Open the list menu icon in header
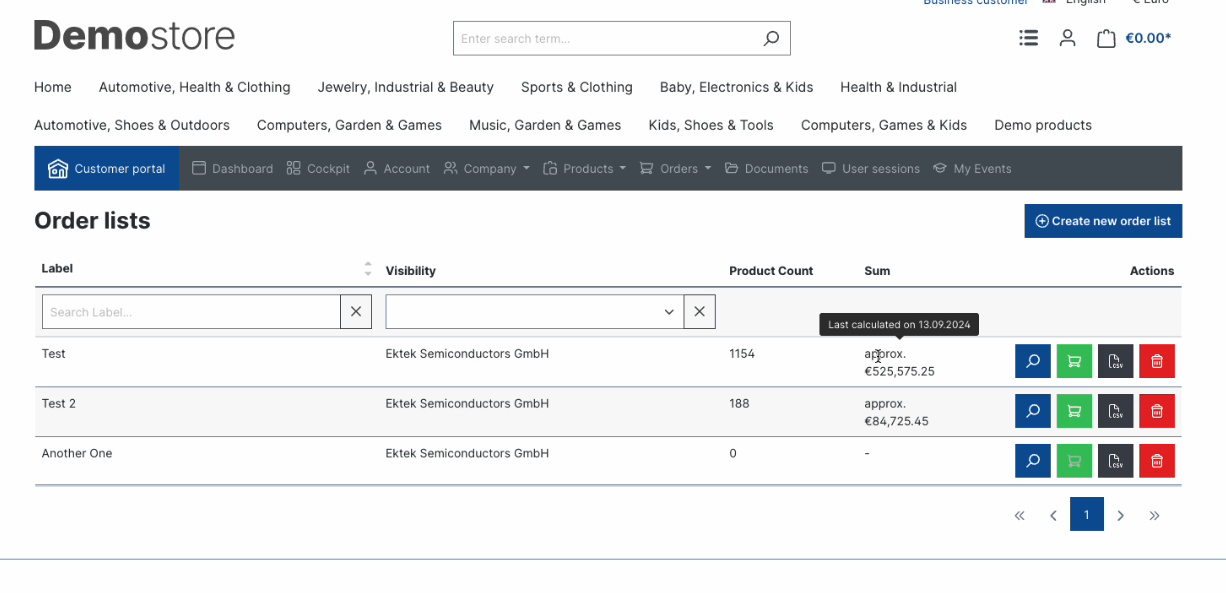This screenshot has width=1226, height=593. pos(1028,38)
